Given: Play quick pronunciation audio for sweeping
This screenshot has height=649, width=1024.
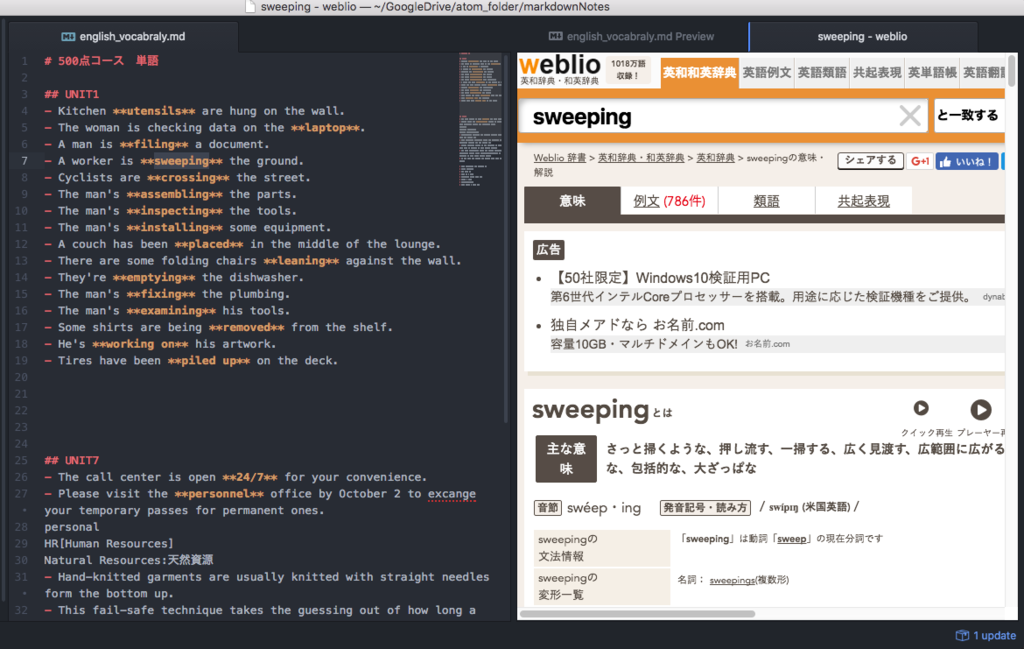Looking at the screenshot, I should tap(921, 408).
